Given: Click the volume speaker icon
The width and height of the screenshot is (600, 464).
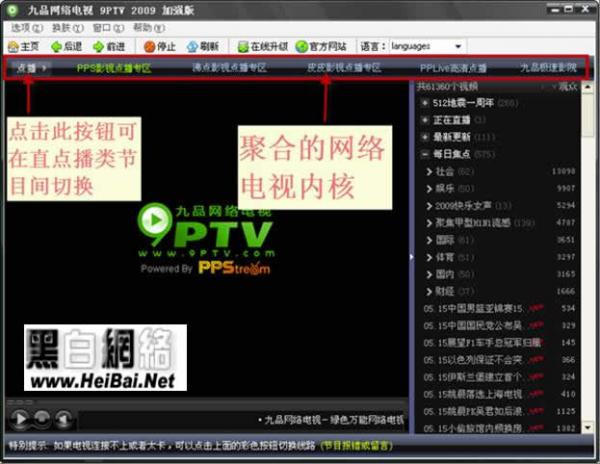Looking at the screenshot, I should [x=64, y=418].
